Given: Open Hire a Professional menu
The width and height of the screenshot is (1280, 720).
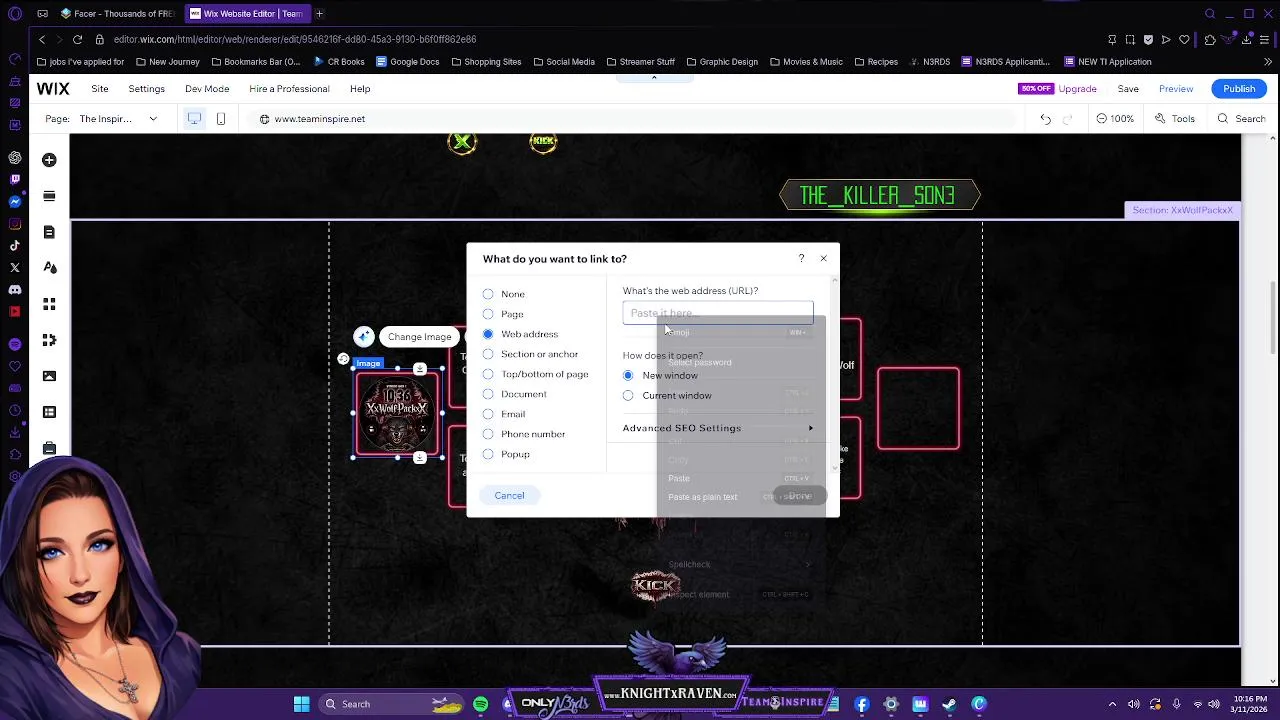Looking at the screenshot, I should tap(289, 89).
